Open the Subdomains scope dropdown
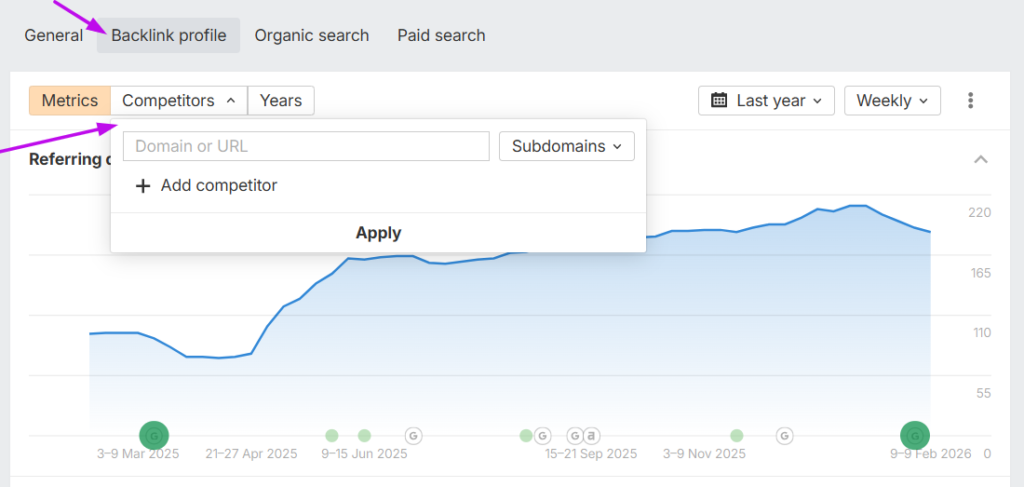Screen dimensions: 1024x487 (566, 146)
